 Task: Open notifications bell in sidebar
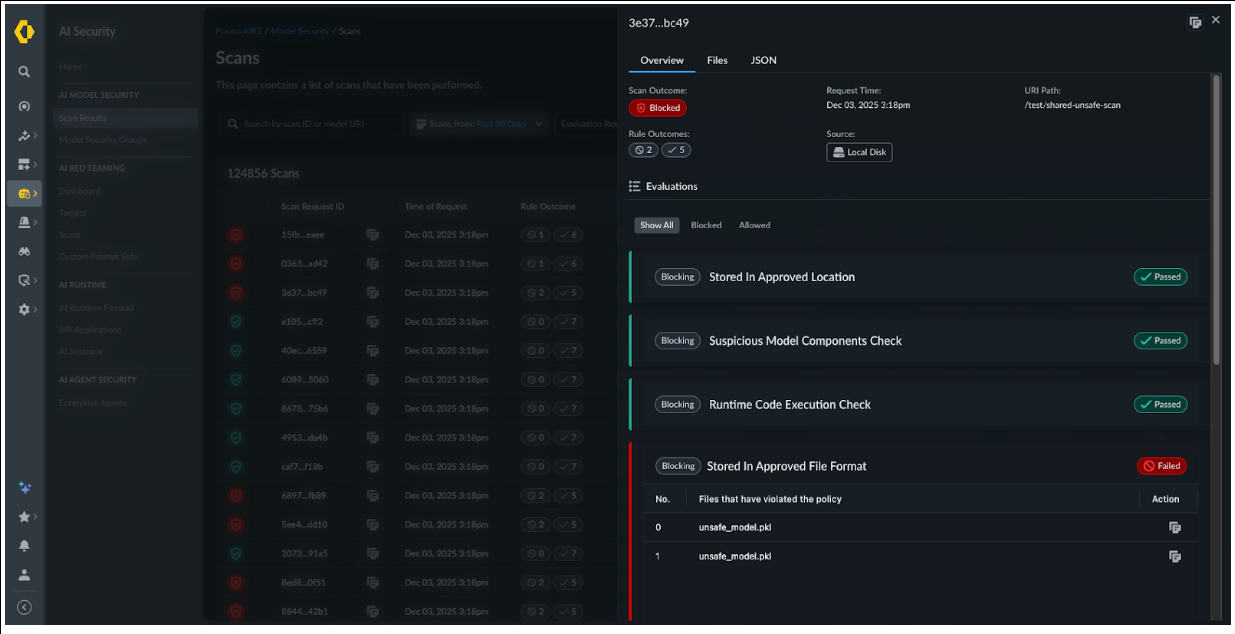24,546
